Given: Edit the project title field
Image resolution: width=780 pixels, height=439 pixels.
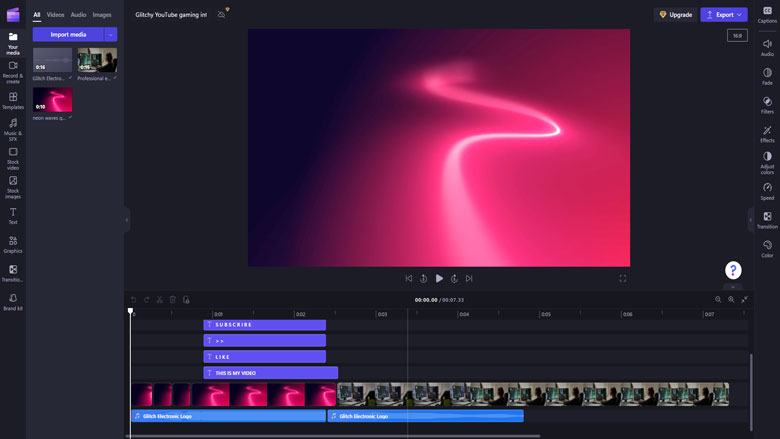Looking at the screenshot, I should pos(171,15).
